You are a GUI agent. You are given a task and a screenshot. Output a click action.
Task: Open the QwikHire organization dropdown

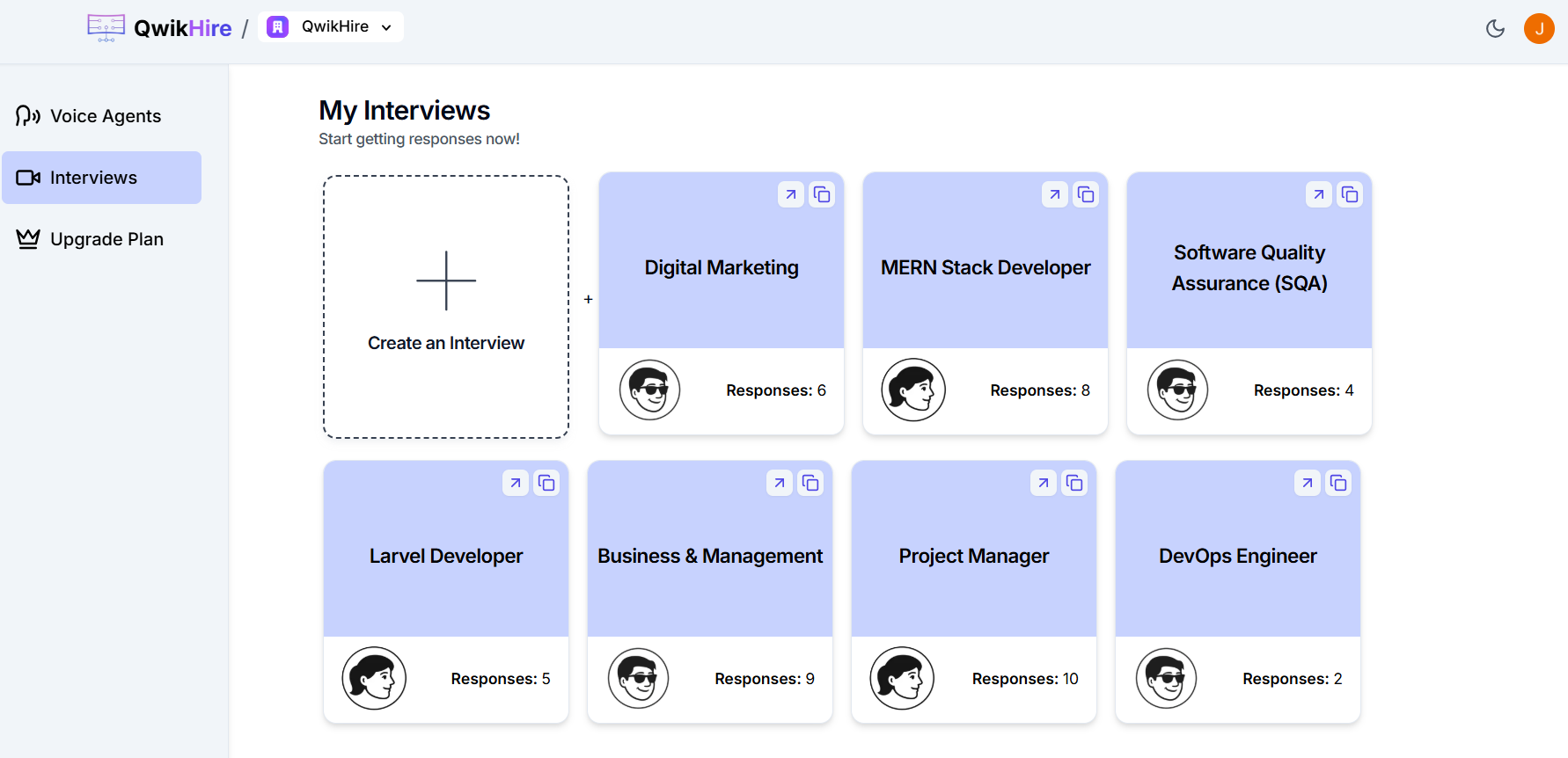click(331, 26)
